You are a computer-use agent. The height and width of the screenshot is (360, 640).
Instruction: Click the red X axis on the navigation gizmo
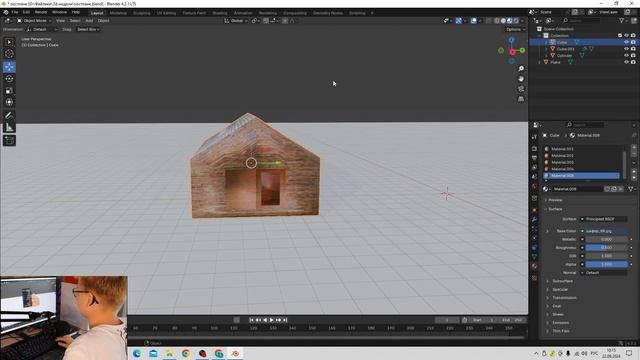(512, 52)
